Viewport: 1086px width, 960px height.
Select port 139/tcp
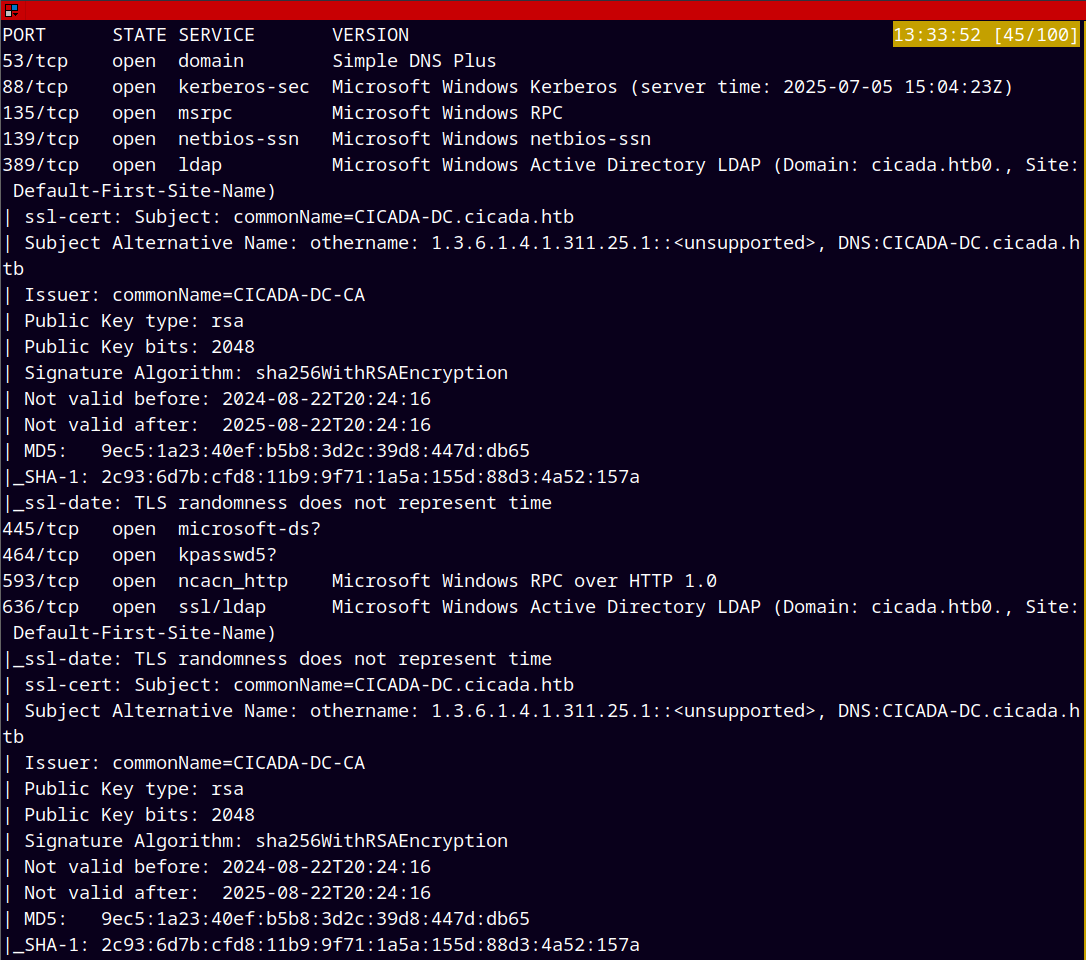point(41,139)
